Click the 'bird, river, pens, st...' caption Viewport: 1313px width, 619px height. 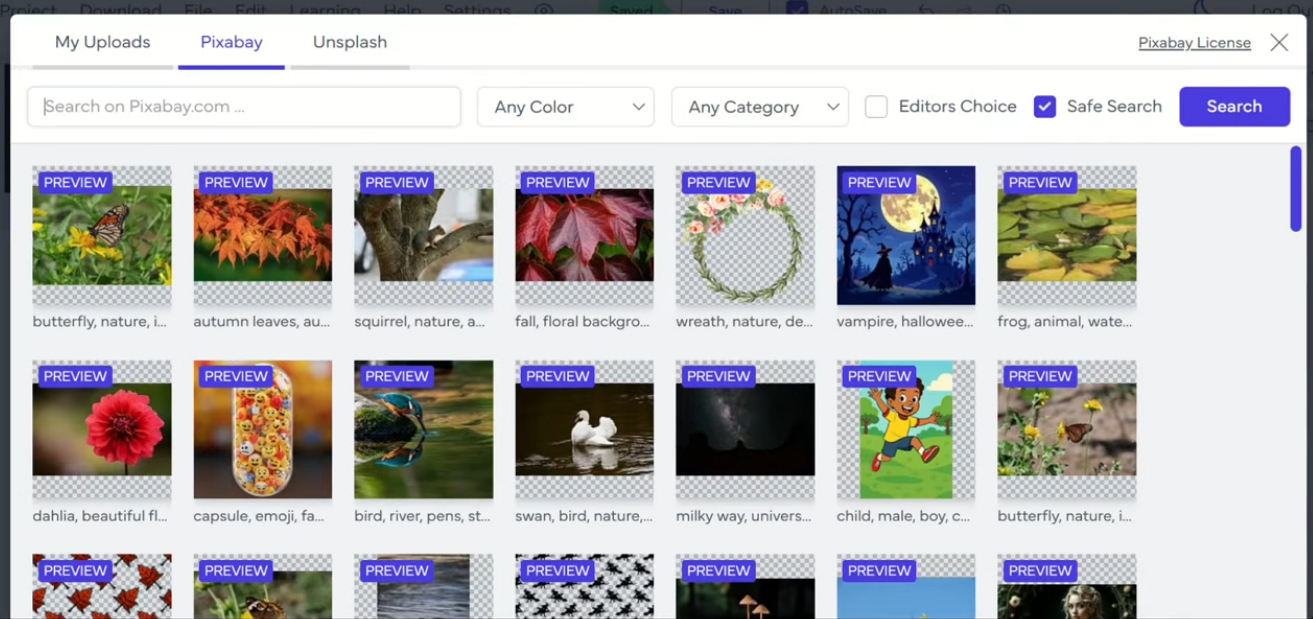[x=422, y=516]
